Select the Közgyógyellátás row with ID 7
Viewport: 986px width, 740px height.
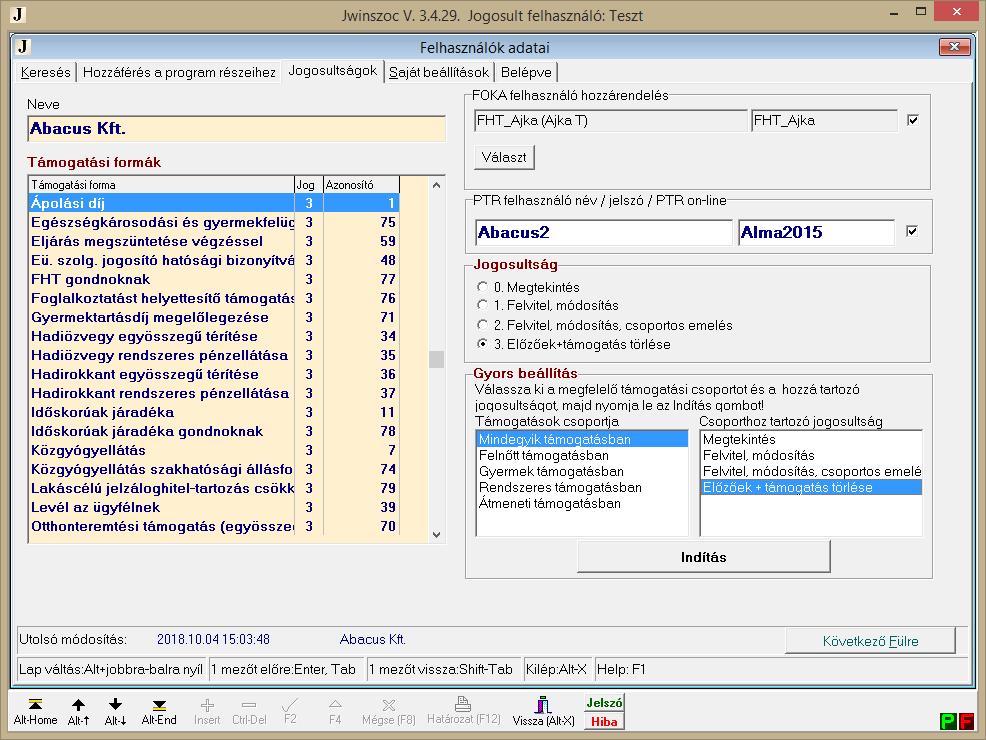[x=214, y=450]
